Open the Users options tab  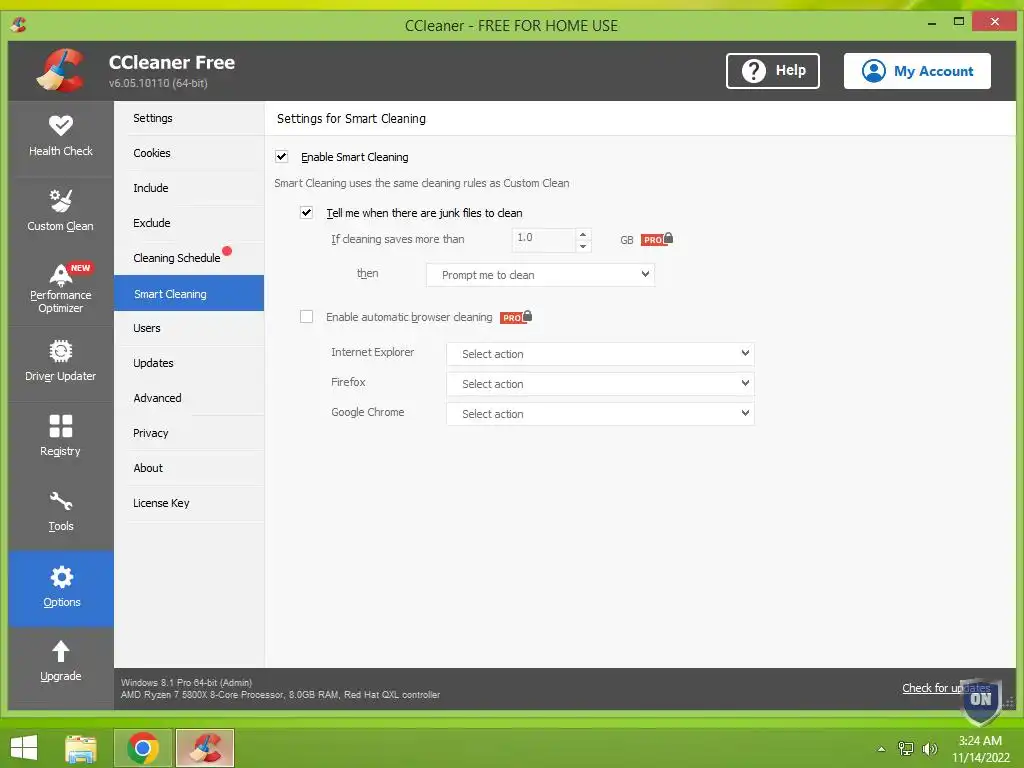pyautogui.click(x=189, y=328)
